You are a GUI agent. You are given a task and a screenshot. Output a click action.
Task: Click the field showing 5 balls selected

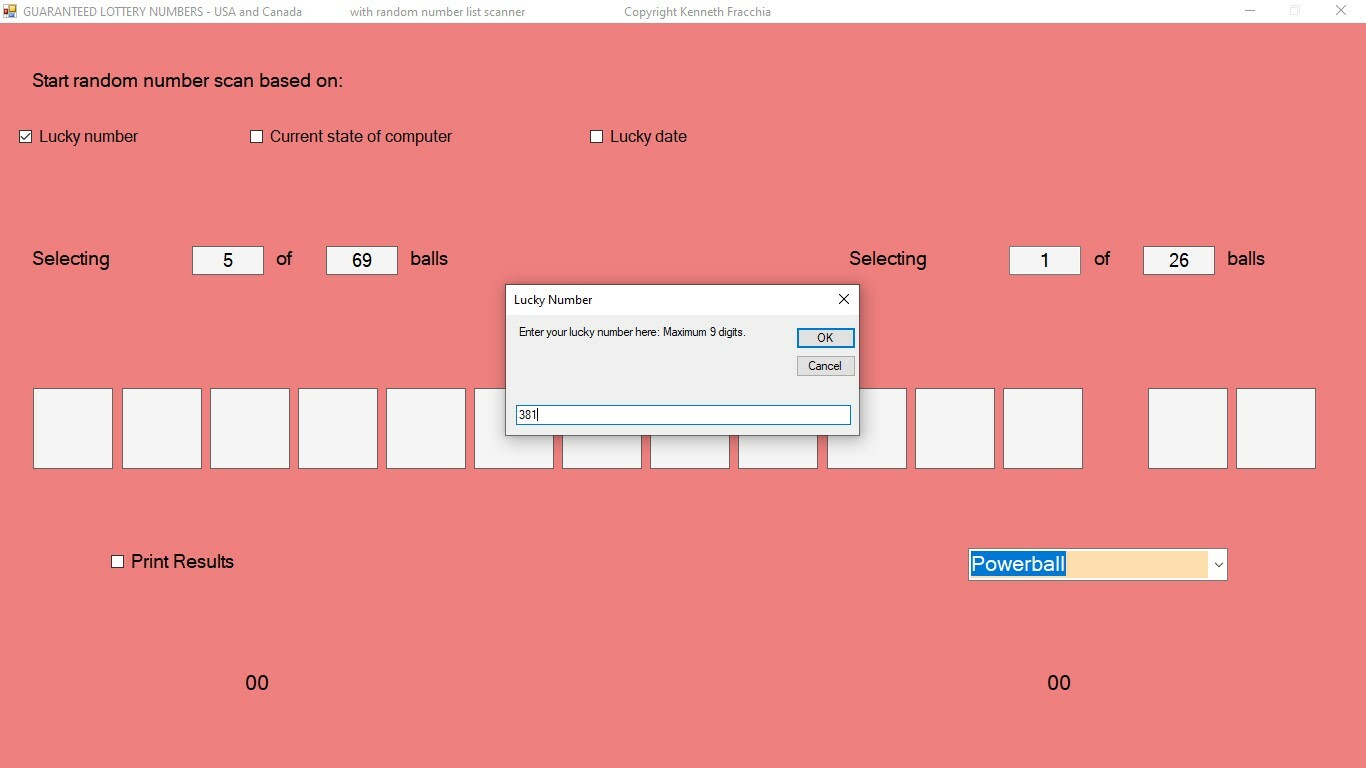click(228, 260)
